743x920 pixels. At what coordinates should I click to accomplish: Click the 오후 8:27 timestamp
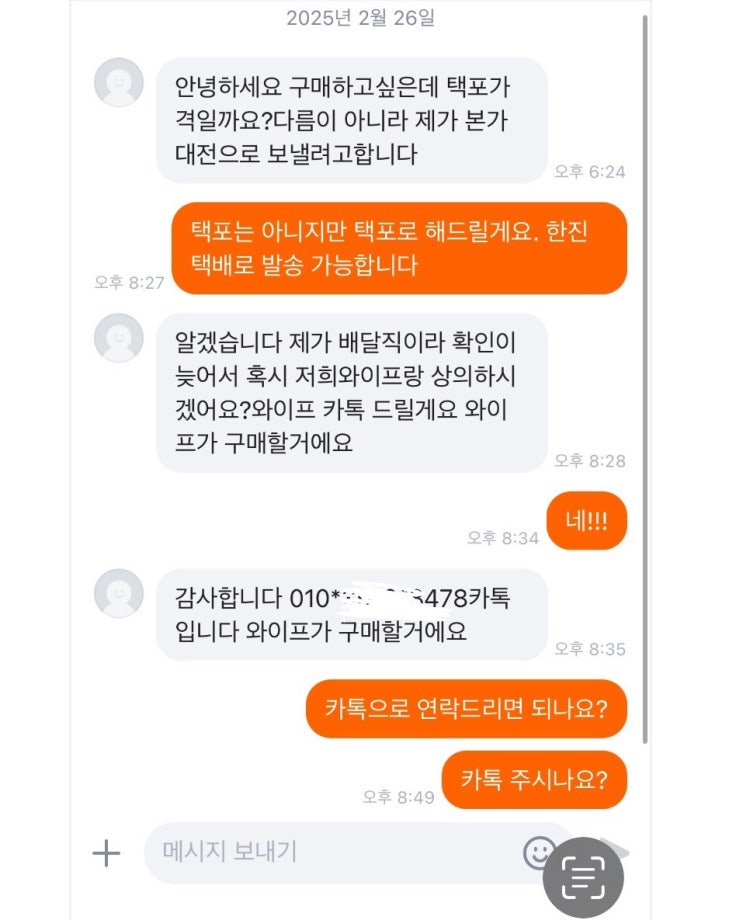[x=129, y=283]
